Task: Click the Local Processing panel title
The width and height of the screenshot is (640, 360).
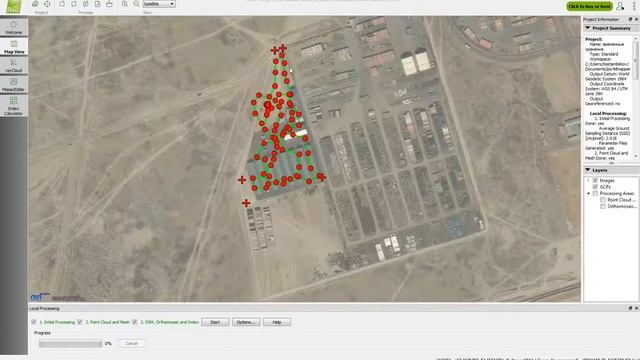Action: (44, 309)
